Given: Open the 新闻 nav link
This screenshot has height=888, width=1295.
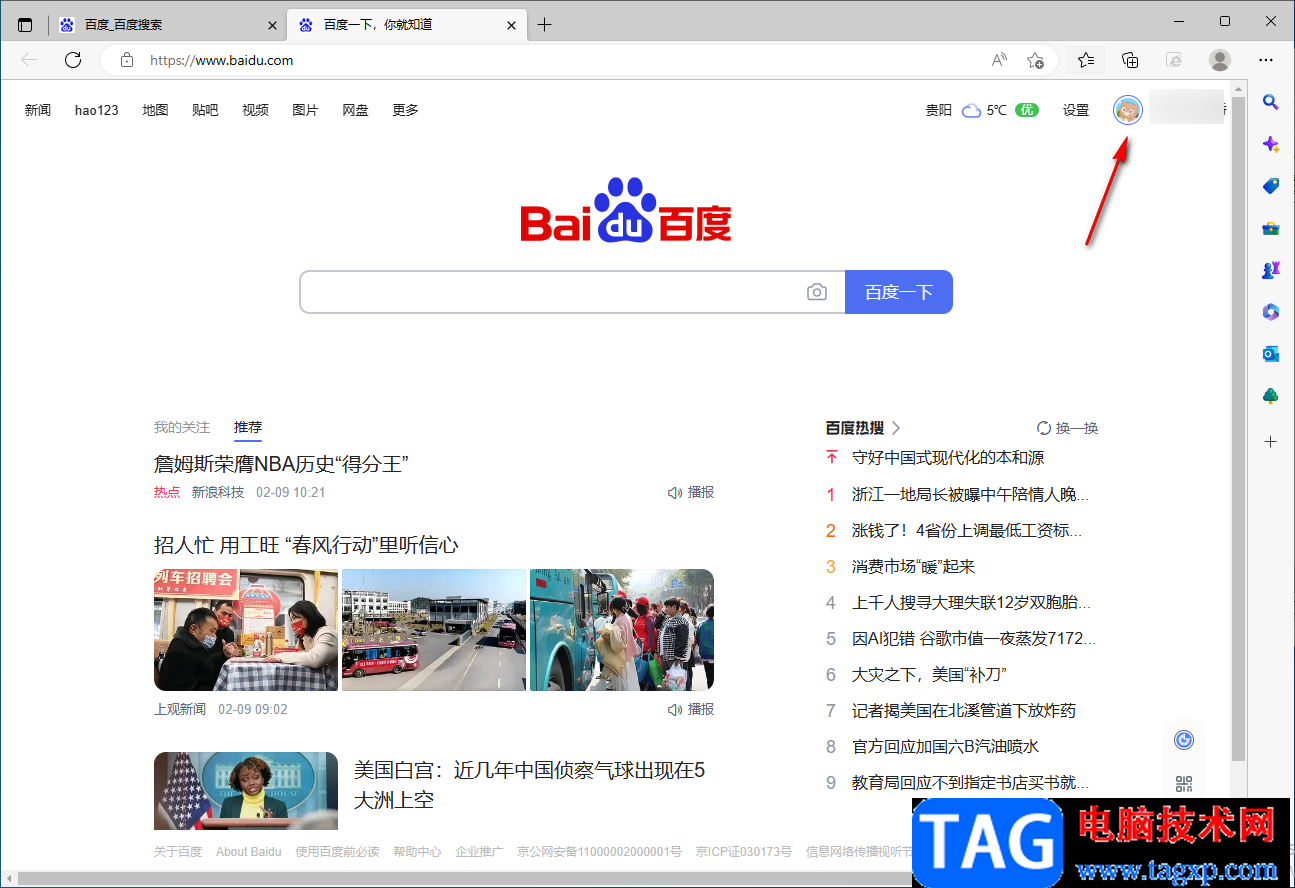Looking at the screenshot, I should click(x=38, y=110).
